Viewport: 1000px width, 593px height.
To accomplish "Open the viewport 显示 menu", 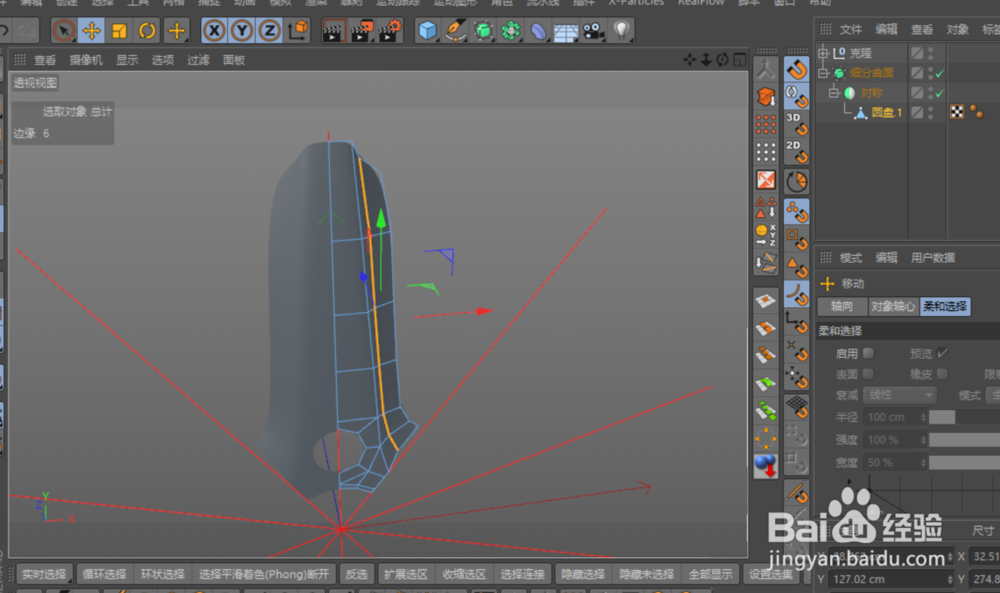I will [x=127, y=60].
